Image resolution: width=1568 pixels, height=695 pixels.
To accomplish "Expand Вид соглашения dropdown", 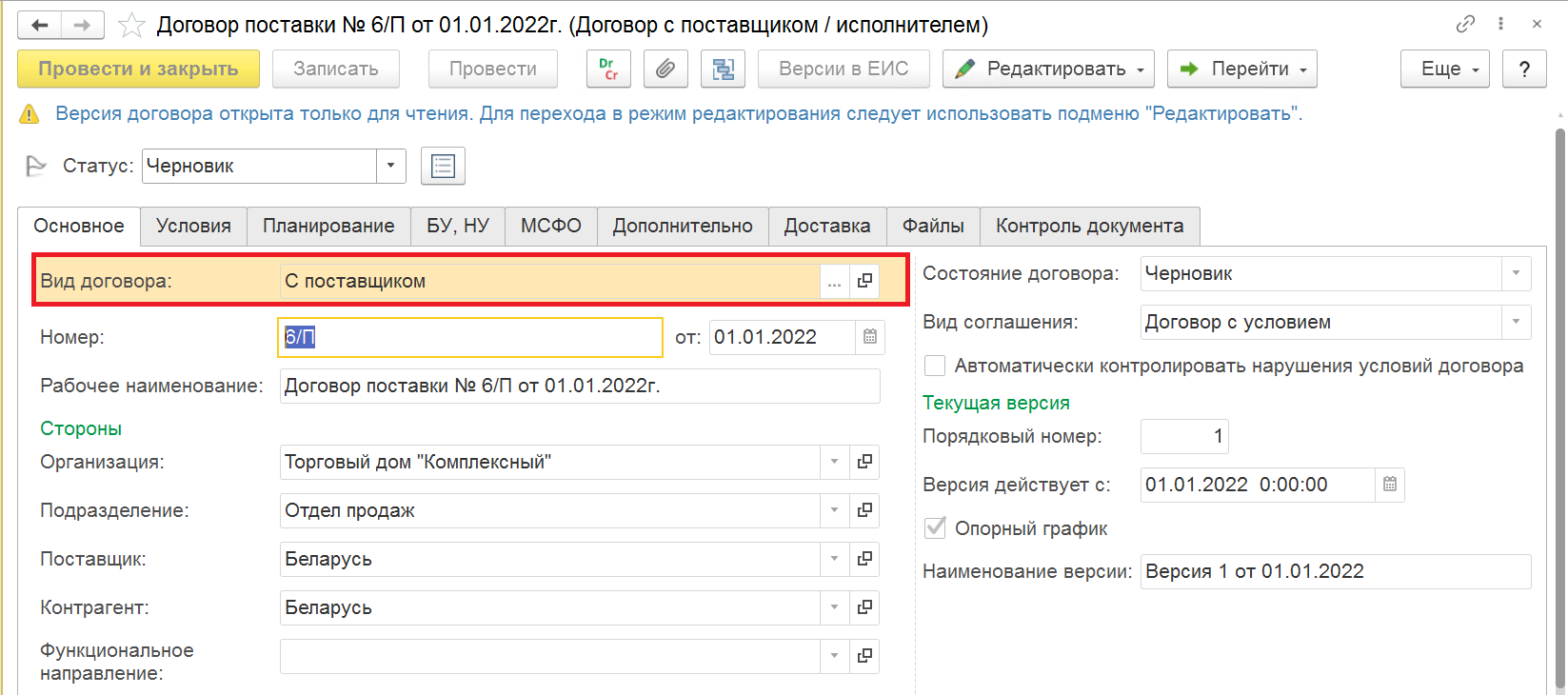I will pos(1516,322).
